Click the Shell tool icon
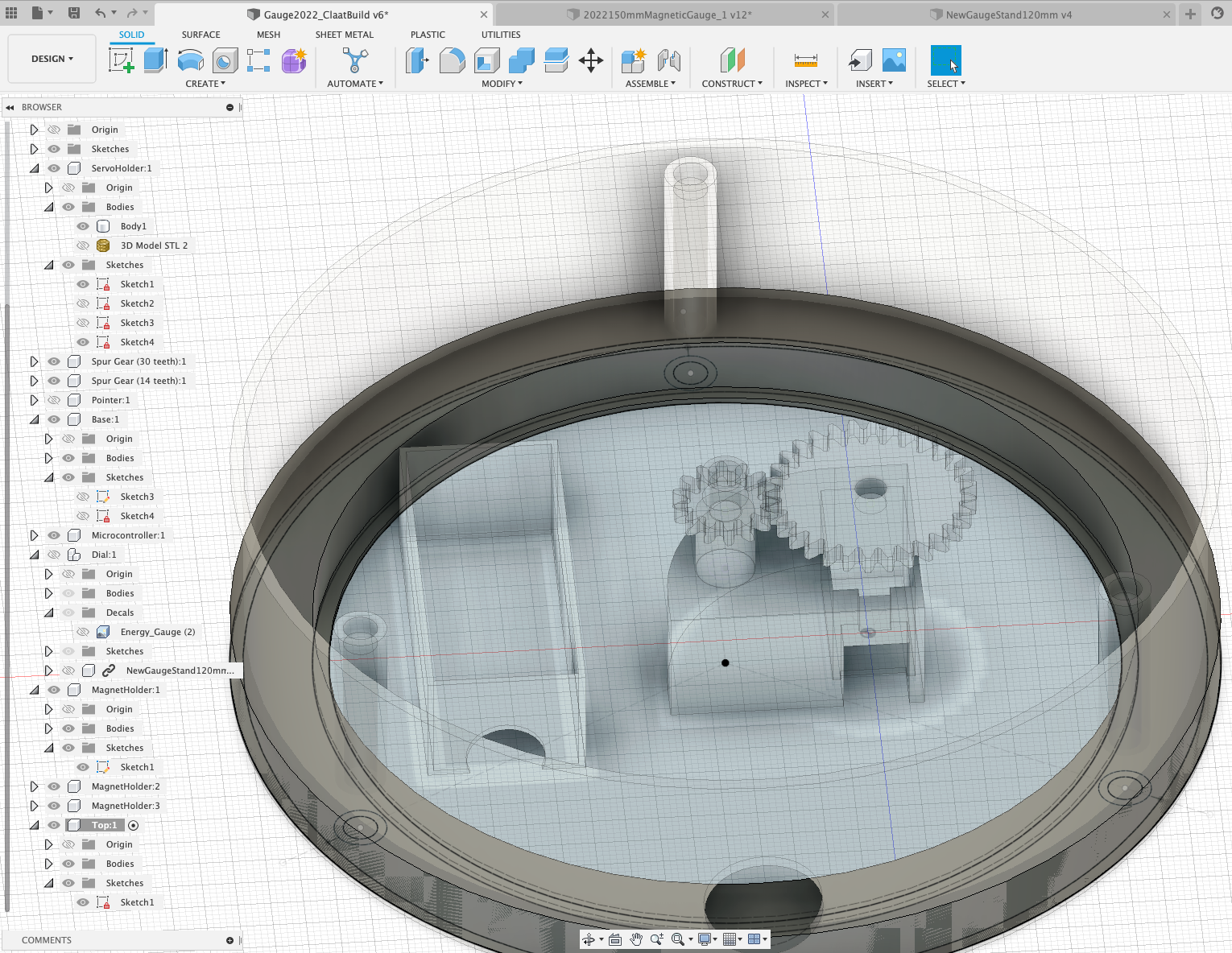 coord(486,60)
